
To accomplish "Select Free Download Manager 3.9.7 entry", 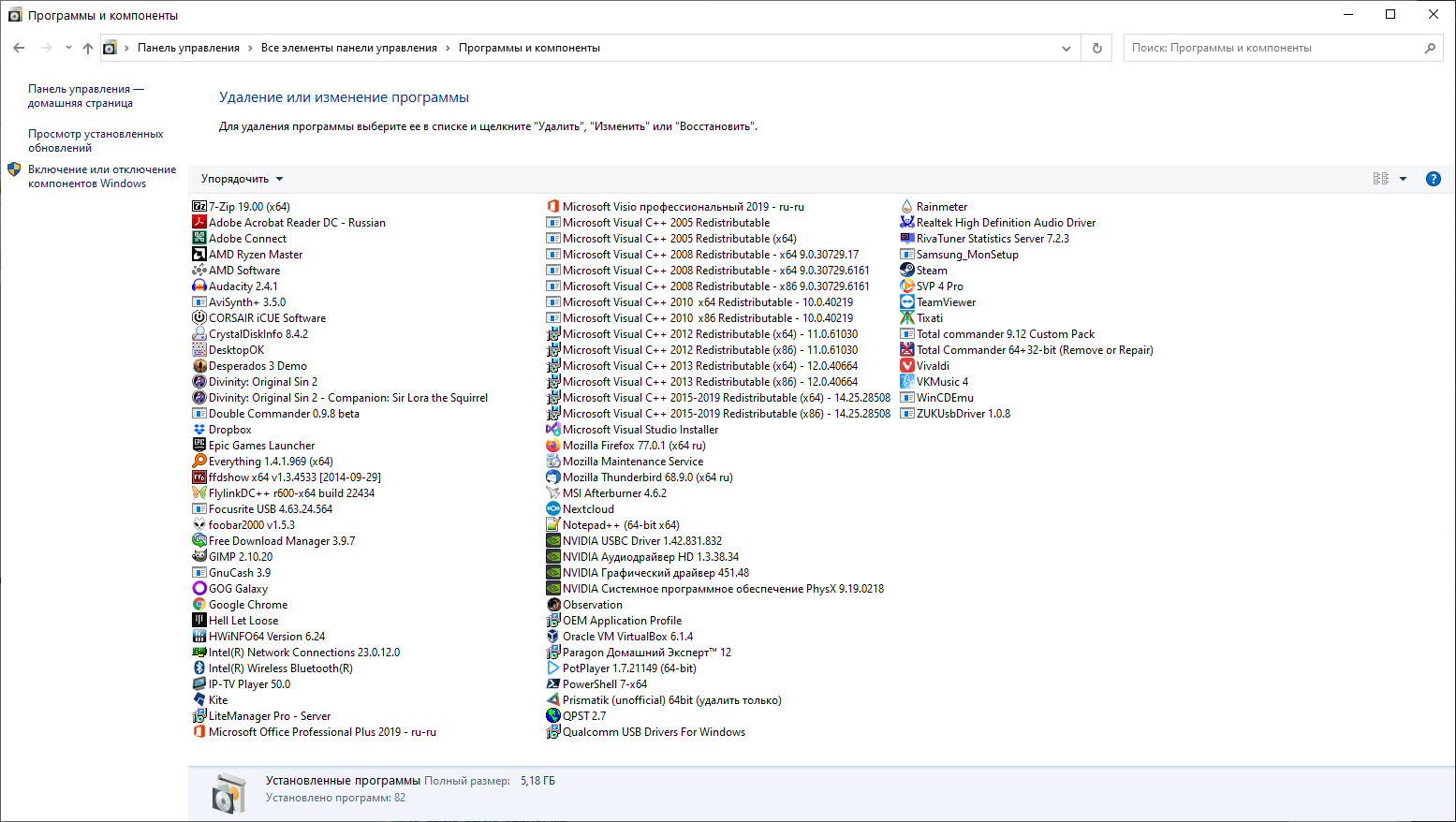I will click(273, 541).
